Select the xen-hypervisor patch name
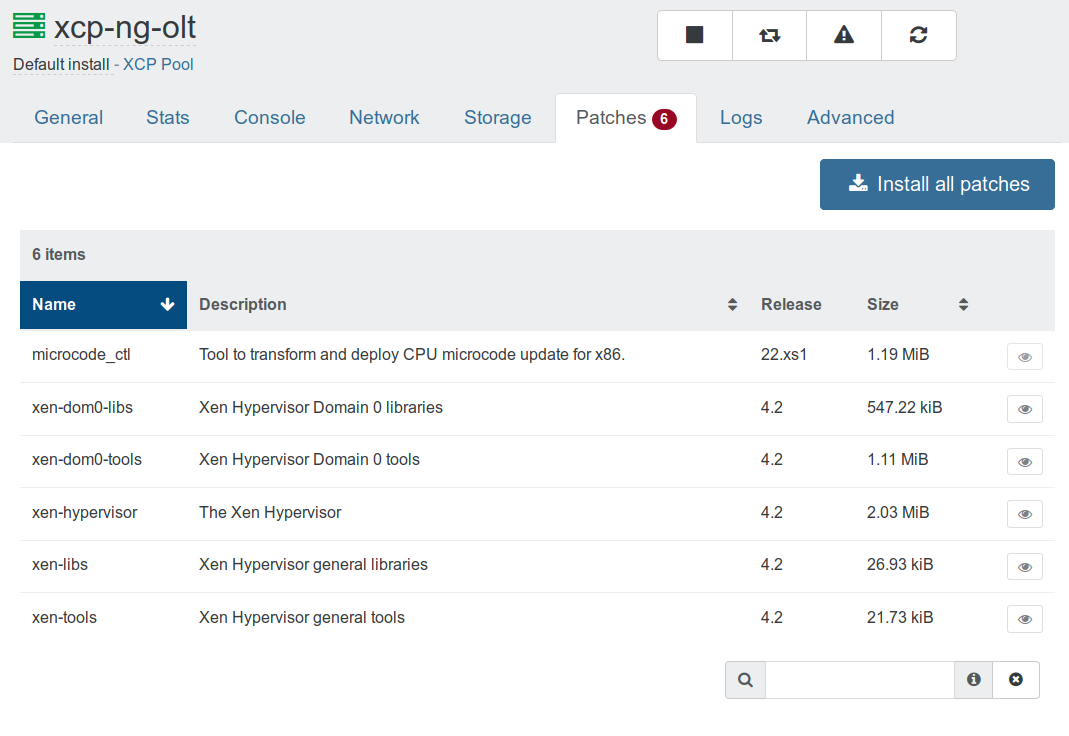 (x=85, y=513)
